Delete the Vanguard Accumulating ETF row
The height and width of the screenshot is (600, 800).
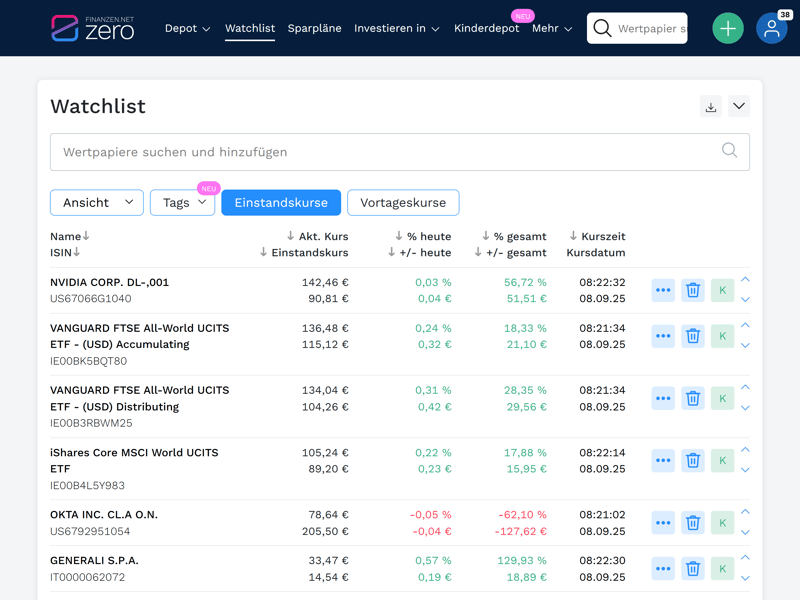coord(692,336)
